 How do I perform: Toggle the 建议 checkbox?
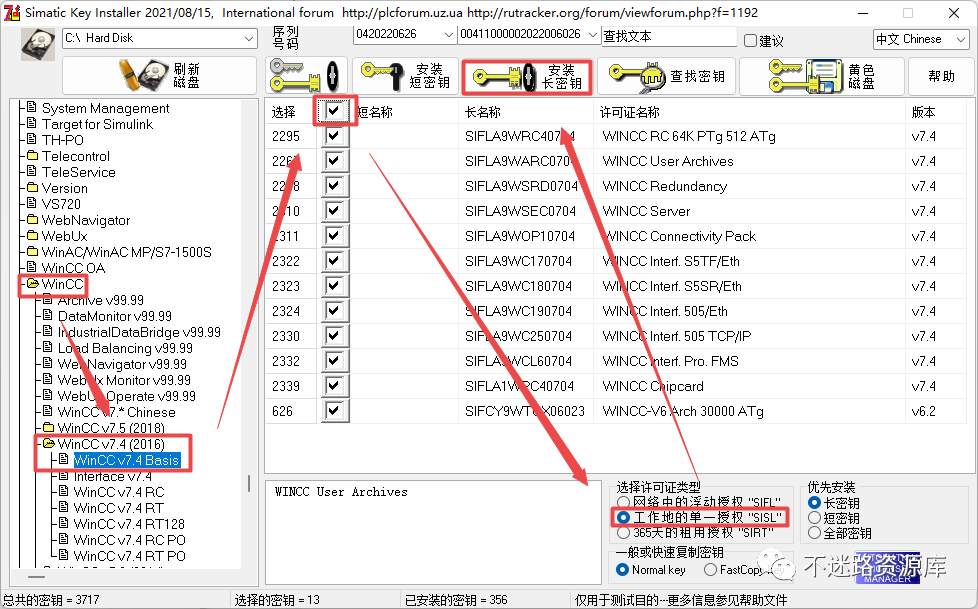(x=750, y=41)
